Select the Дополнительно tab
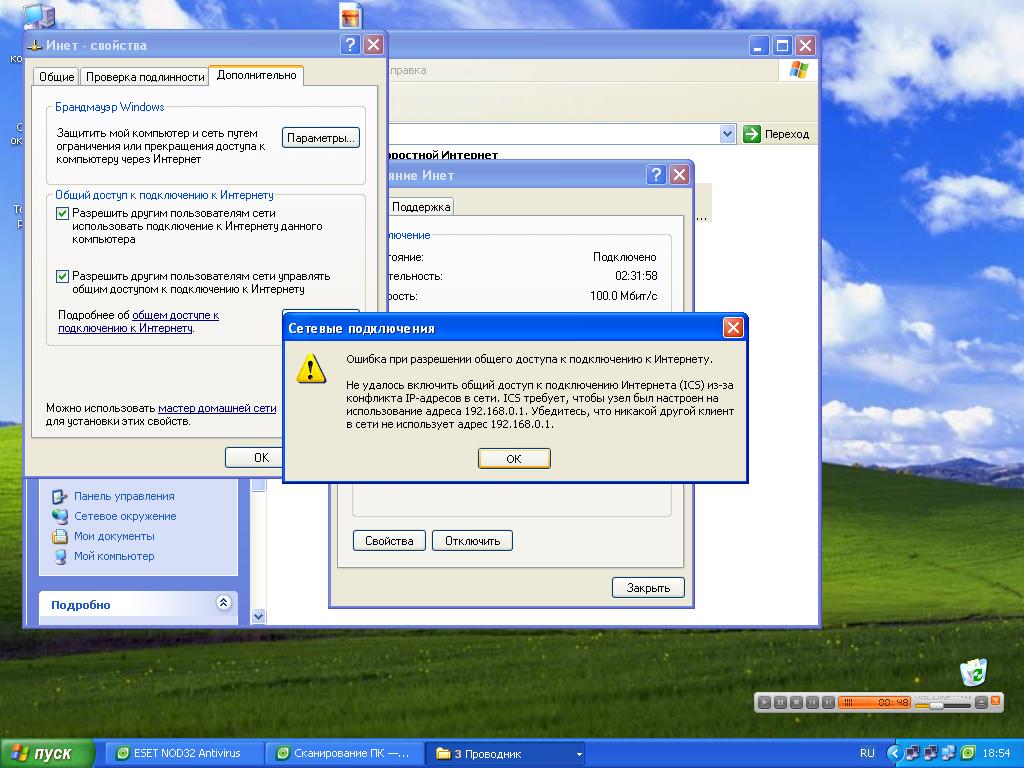This screenshot has width=1024, height=768. [256, 75]
